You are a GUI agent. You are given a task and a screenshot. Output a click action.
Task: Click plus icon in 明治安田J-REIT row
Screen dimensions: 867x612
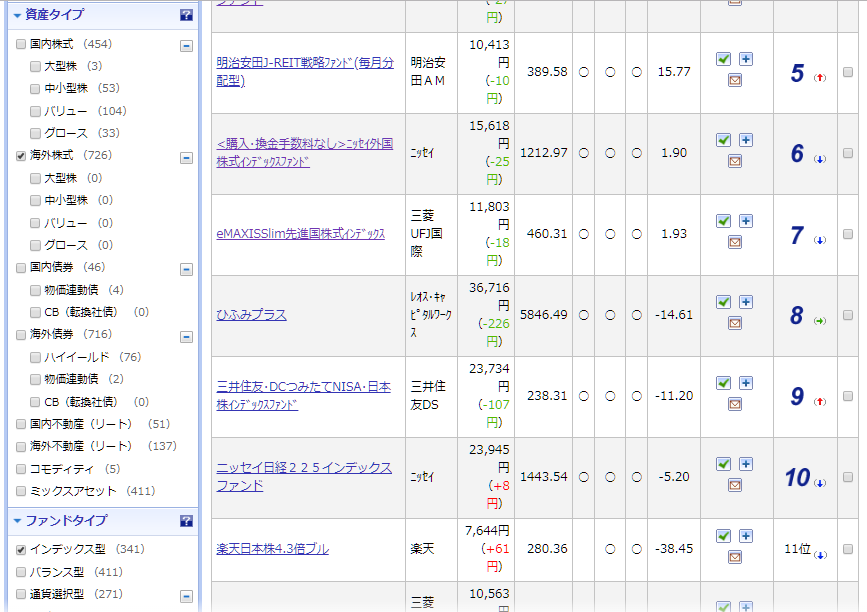click(x=746, y=59)
